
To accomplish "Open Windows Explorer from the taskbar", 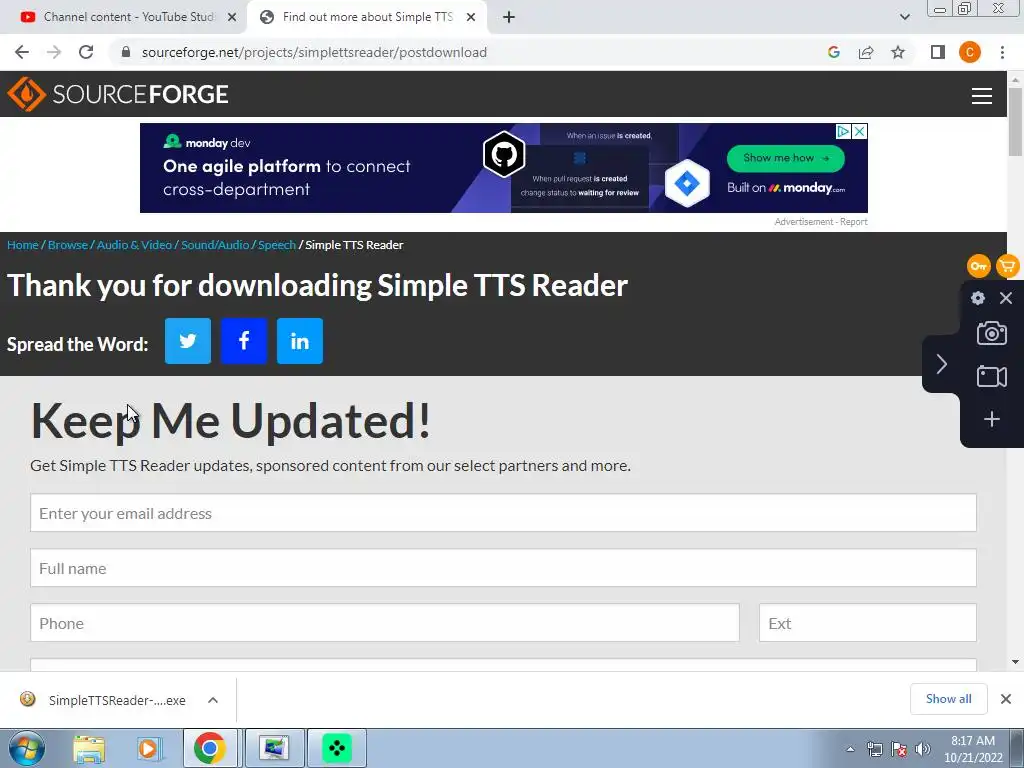I will point(89,748).
